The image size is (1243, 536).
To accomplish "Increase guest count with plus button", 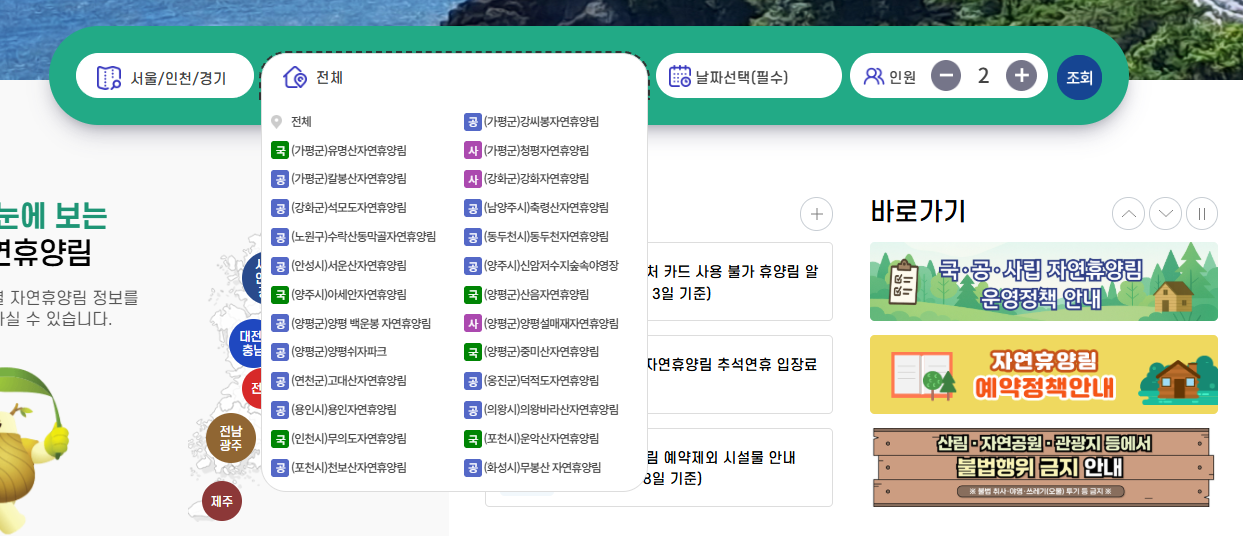I will 1020,76.
